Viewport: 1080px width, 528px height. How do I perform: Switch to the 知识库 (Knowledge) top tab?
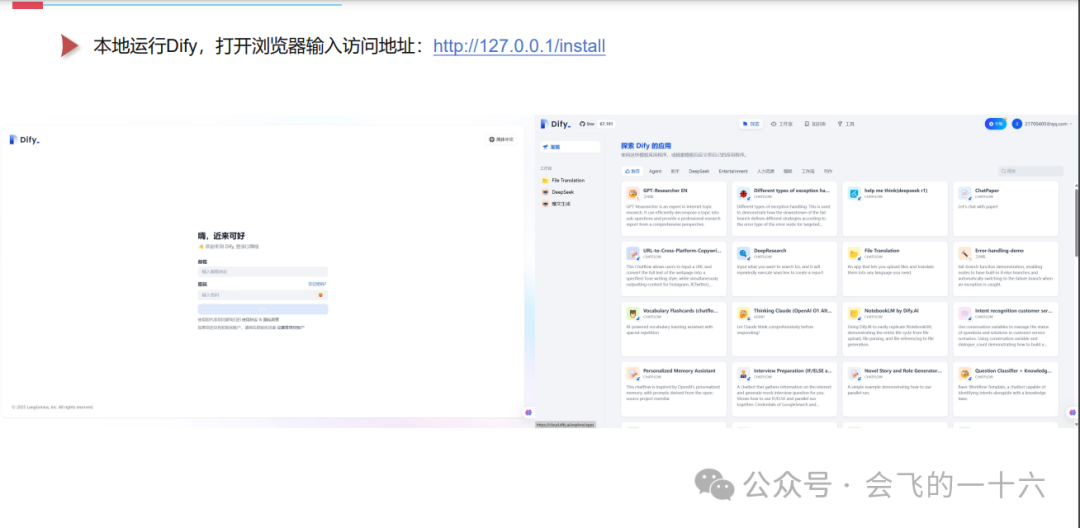(x=815, y=124)
